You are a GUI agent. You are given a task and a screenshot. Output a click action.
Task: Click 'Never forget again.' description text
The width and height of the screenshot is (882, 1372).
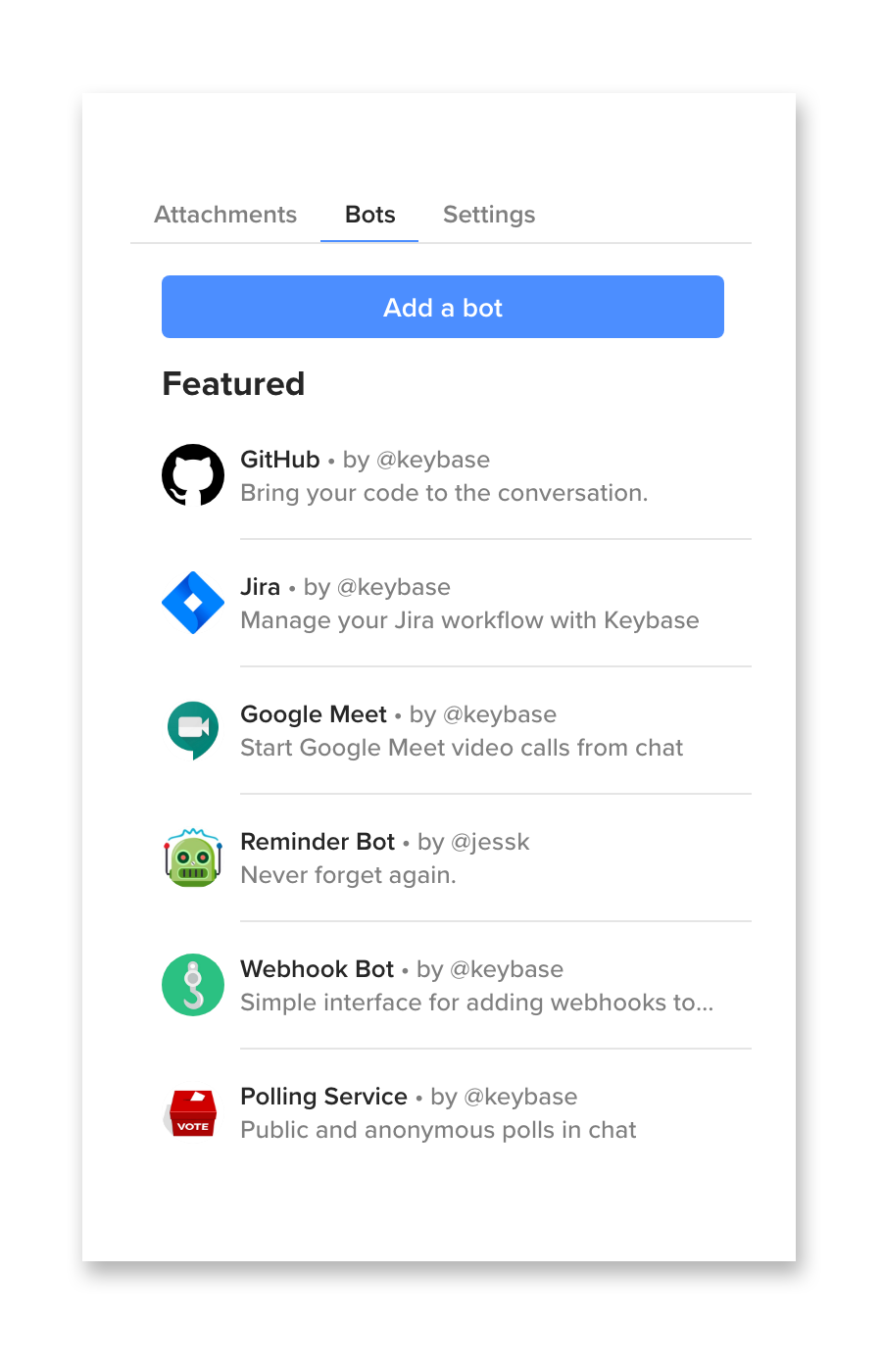click(x=349, y=875)
